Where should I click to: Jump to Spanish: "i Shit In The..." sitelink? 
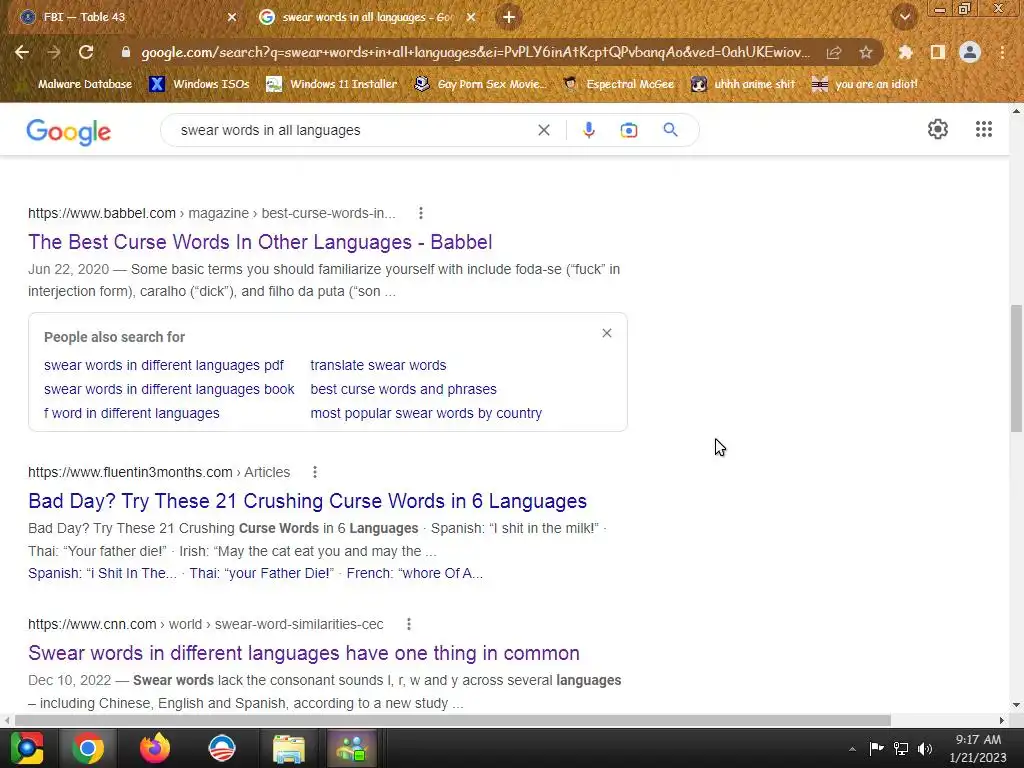[103, 573]
